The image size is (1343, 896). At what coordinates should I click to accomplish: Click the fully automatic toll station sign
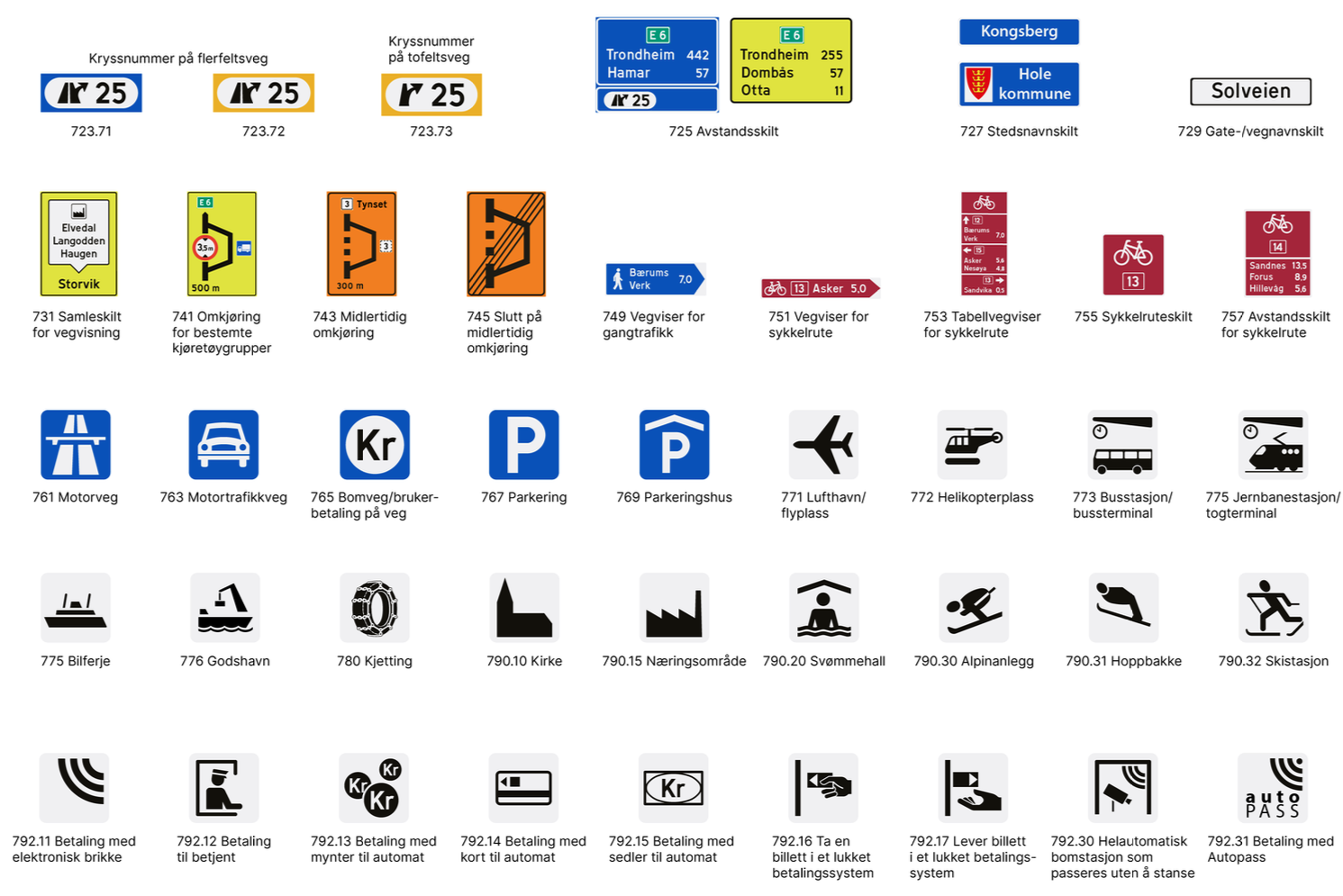coord(1122,788)
